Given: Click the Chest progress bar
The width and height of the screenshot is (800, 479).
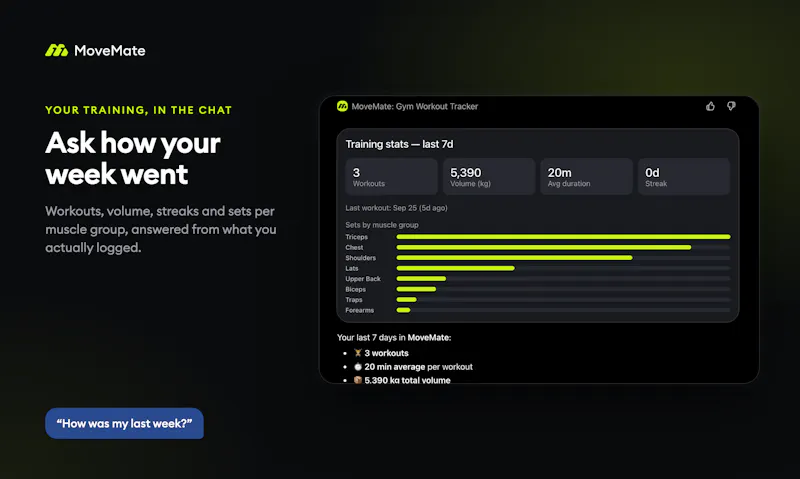Looking at the screenshot, I should (x=563, y=247).
